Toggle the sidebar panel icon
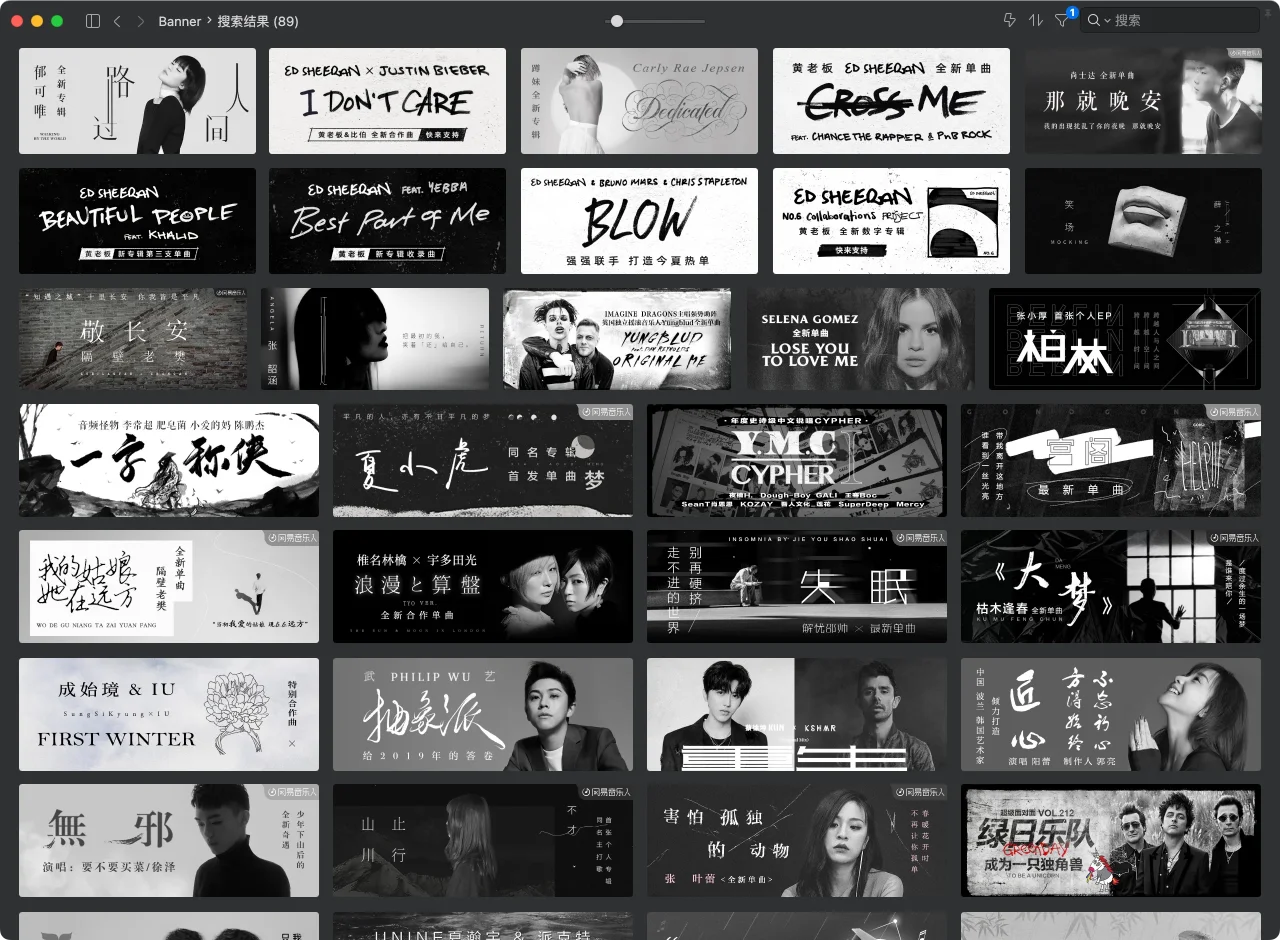Viewport: 1280px width, 940px height. pyautogui.click(x=93, y=21)
